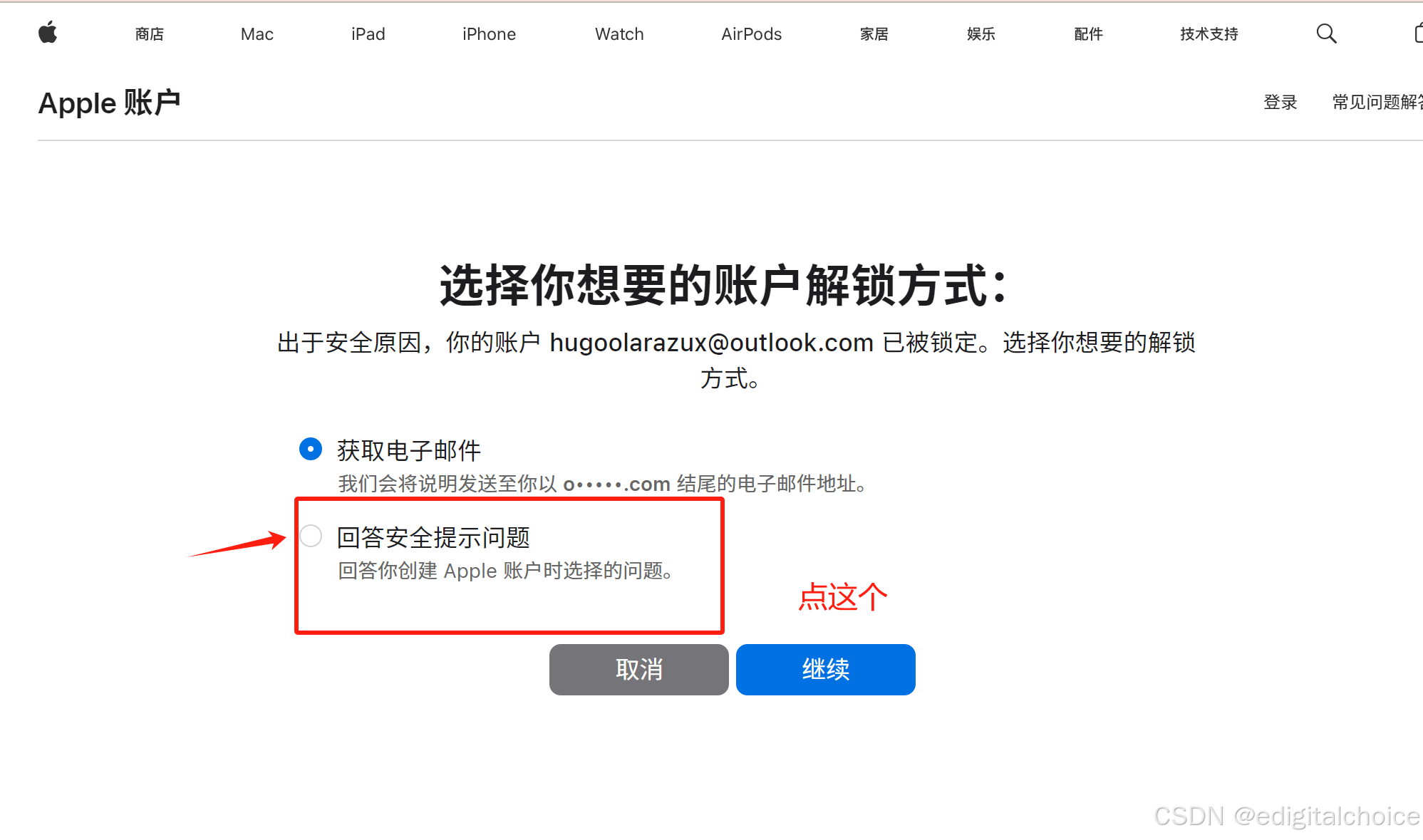Open the iPad menu item

pos(368,34)
